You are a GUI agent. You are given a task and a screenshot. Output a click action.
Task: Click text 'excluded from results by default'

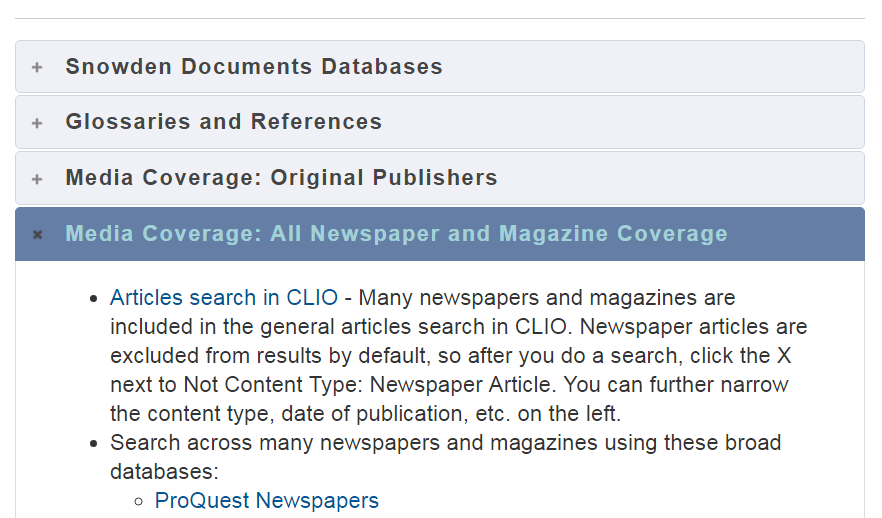(x=269, y=356)
